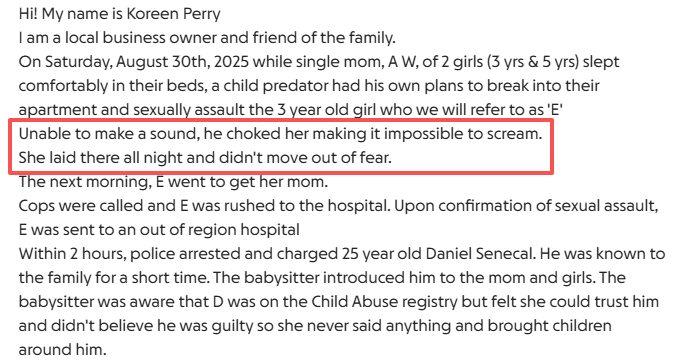Viewport: 694px width, 363px height.
Task: Click the line starting 'I am a local business owner'
Action: click(207, 38)
